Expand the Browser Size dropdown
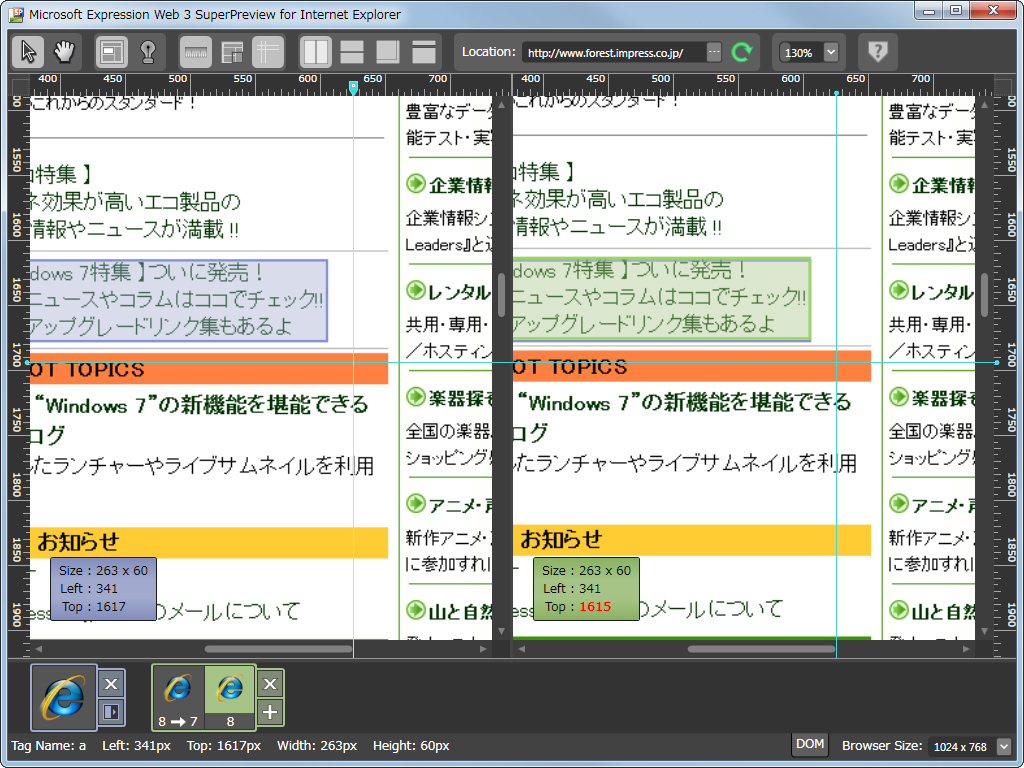The height and width of the screenshot is (768, 1024). (x=1004, y=746)
